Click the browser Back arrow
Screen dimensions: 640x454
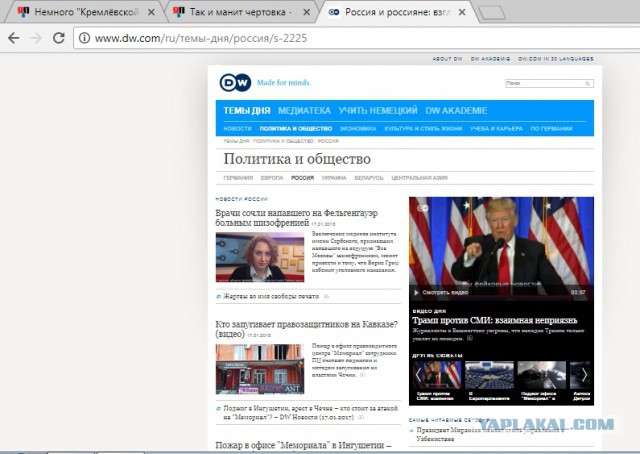point(14,38)
